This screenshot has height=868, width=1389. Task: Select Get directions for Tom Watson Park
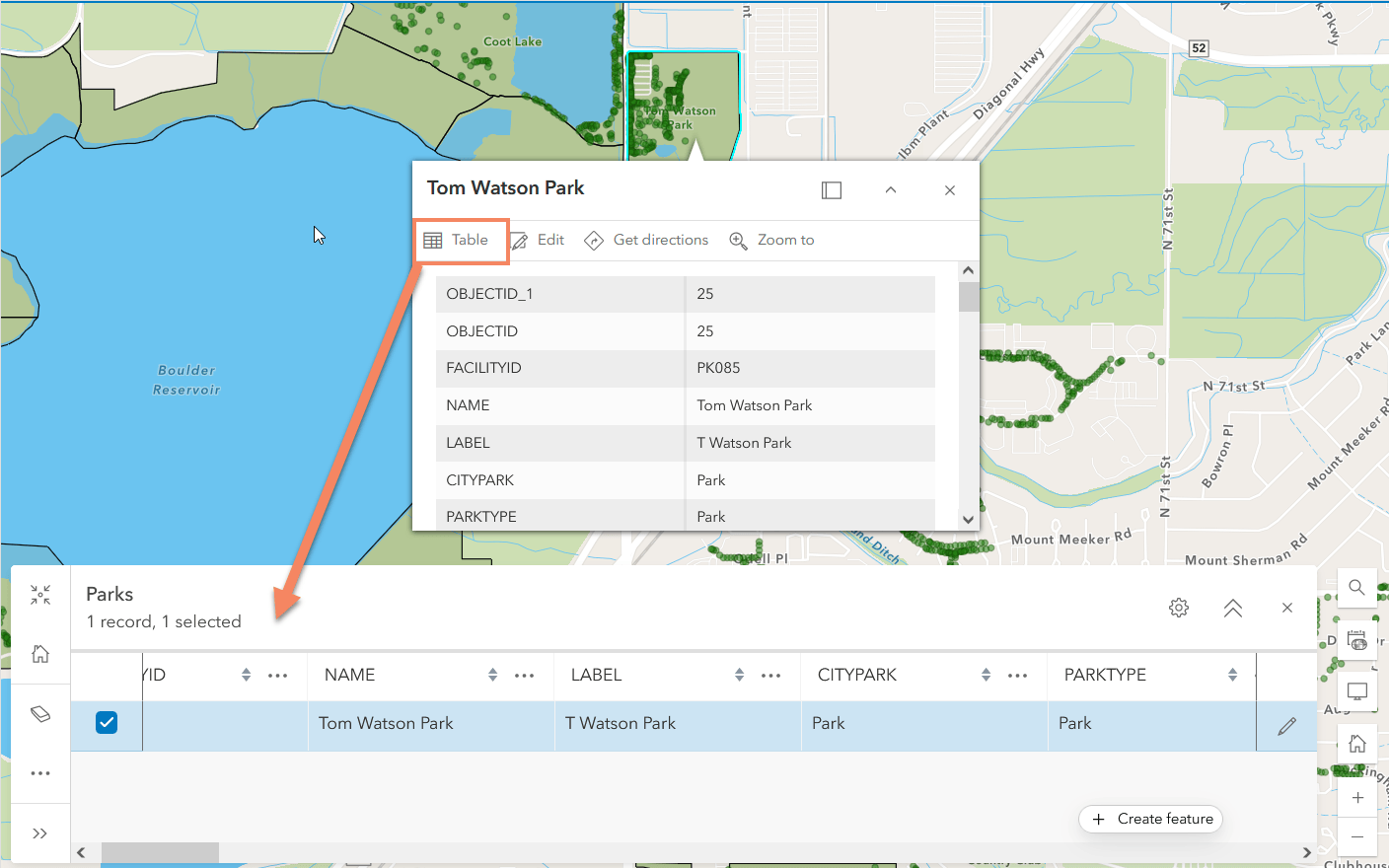(x=646, y=240)
